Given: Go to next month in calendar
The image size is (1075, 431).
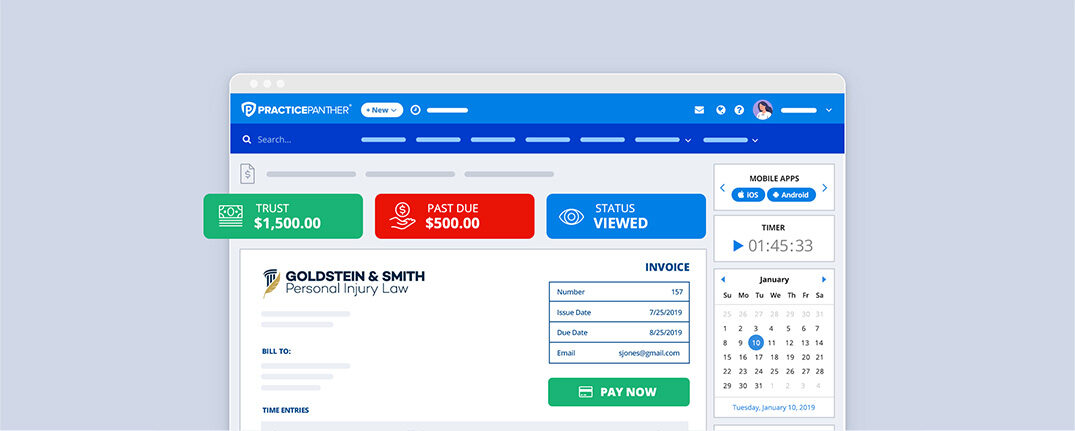Looking at the screenshot, I should (x=824, y=280).
